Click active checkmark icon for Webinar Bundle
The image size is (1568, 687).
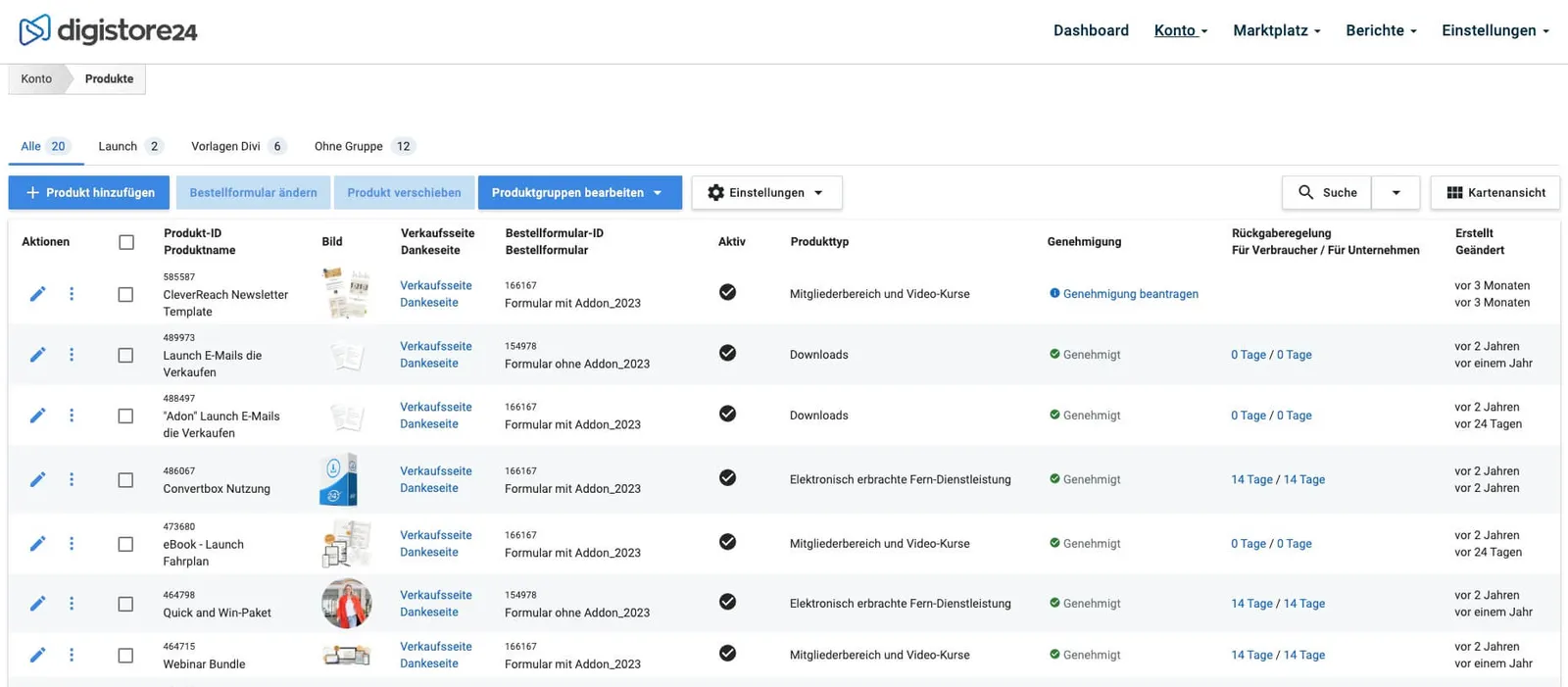pyautogui.click(x=727, y=653)
